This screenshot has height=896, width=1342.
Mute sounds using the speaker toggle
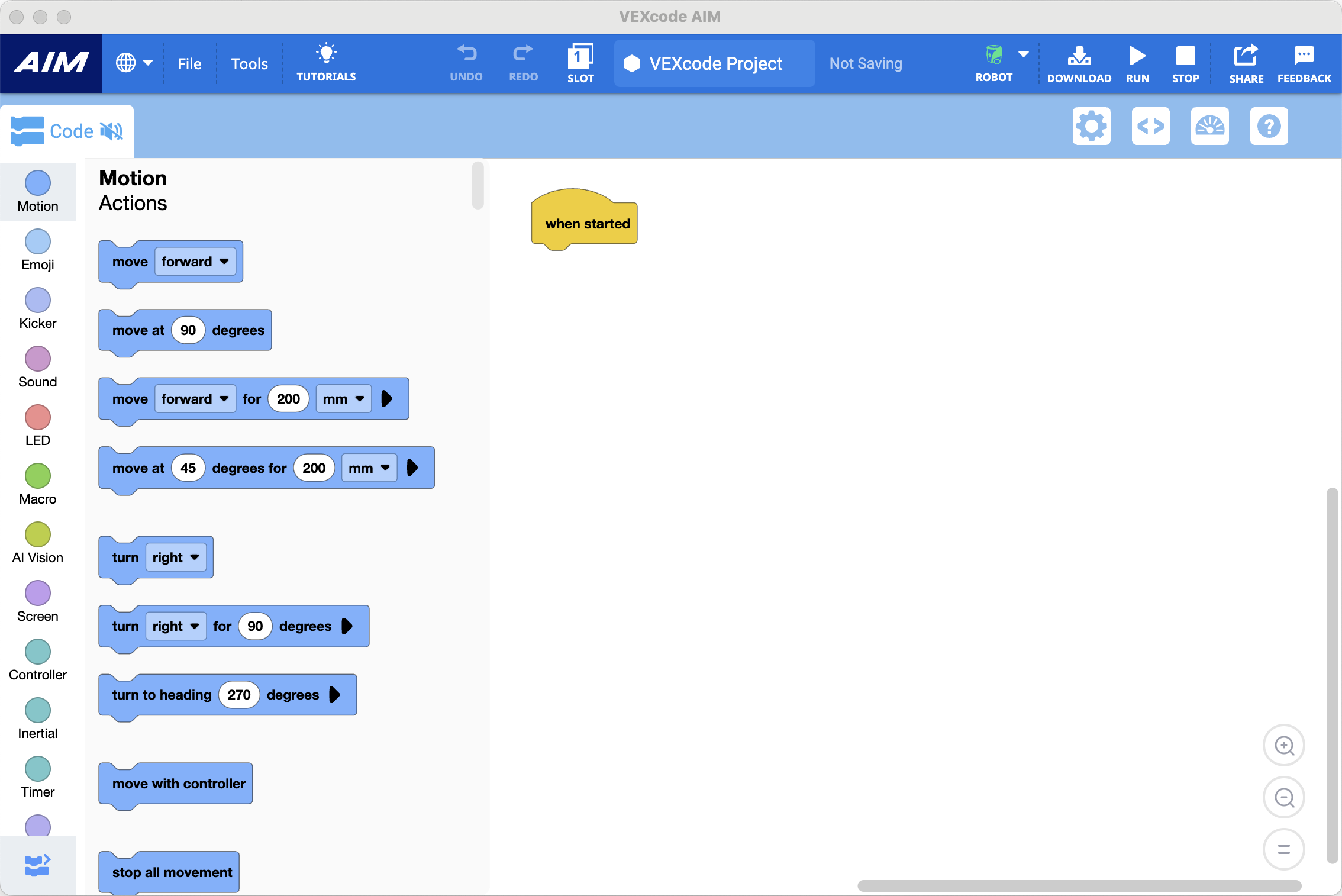pyautogui.click(x=112, y=131)
